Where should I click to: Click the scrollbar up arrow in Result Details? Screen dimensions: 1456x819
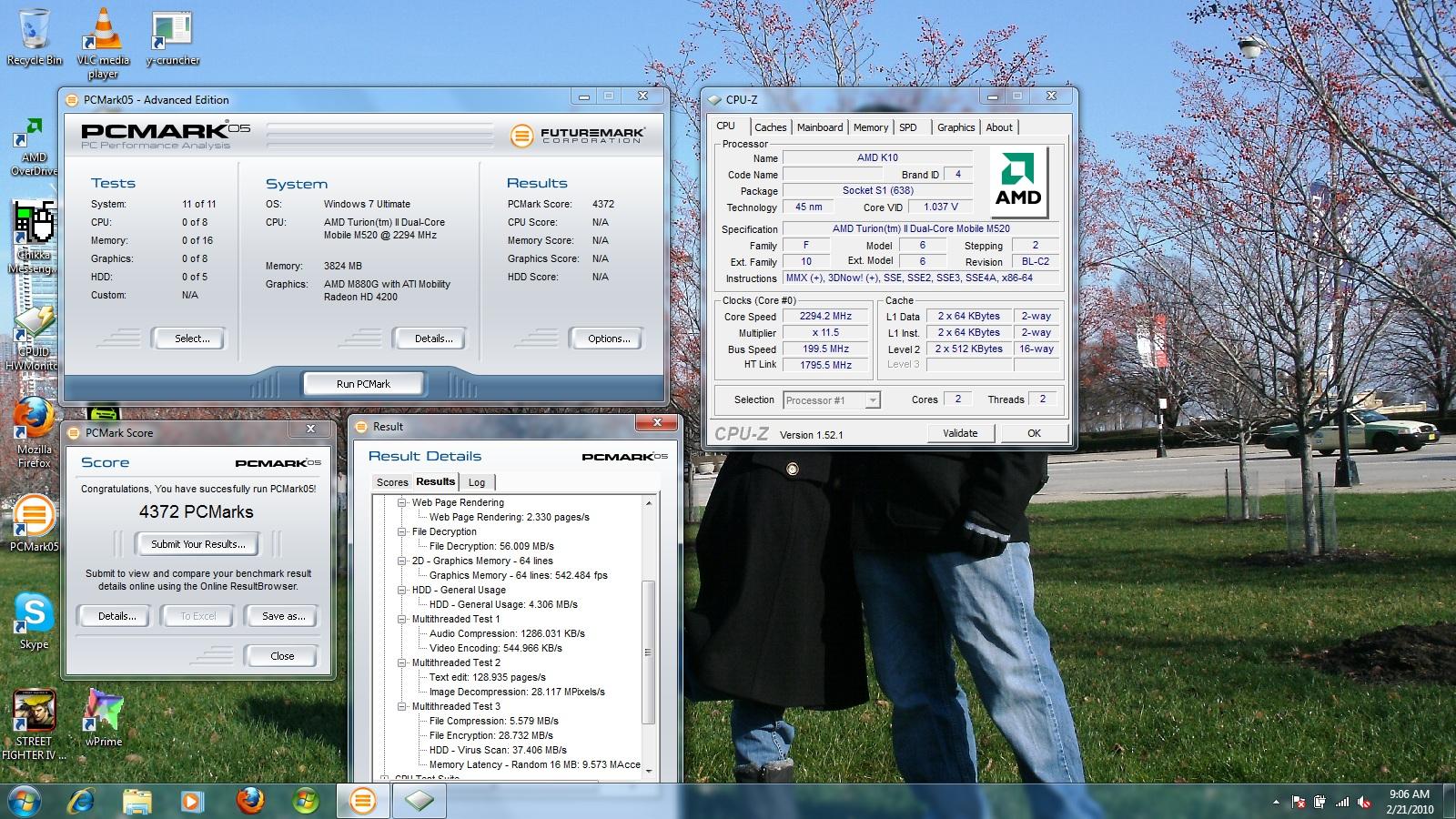(x=649, y=503)
